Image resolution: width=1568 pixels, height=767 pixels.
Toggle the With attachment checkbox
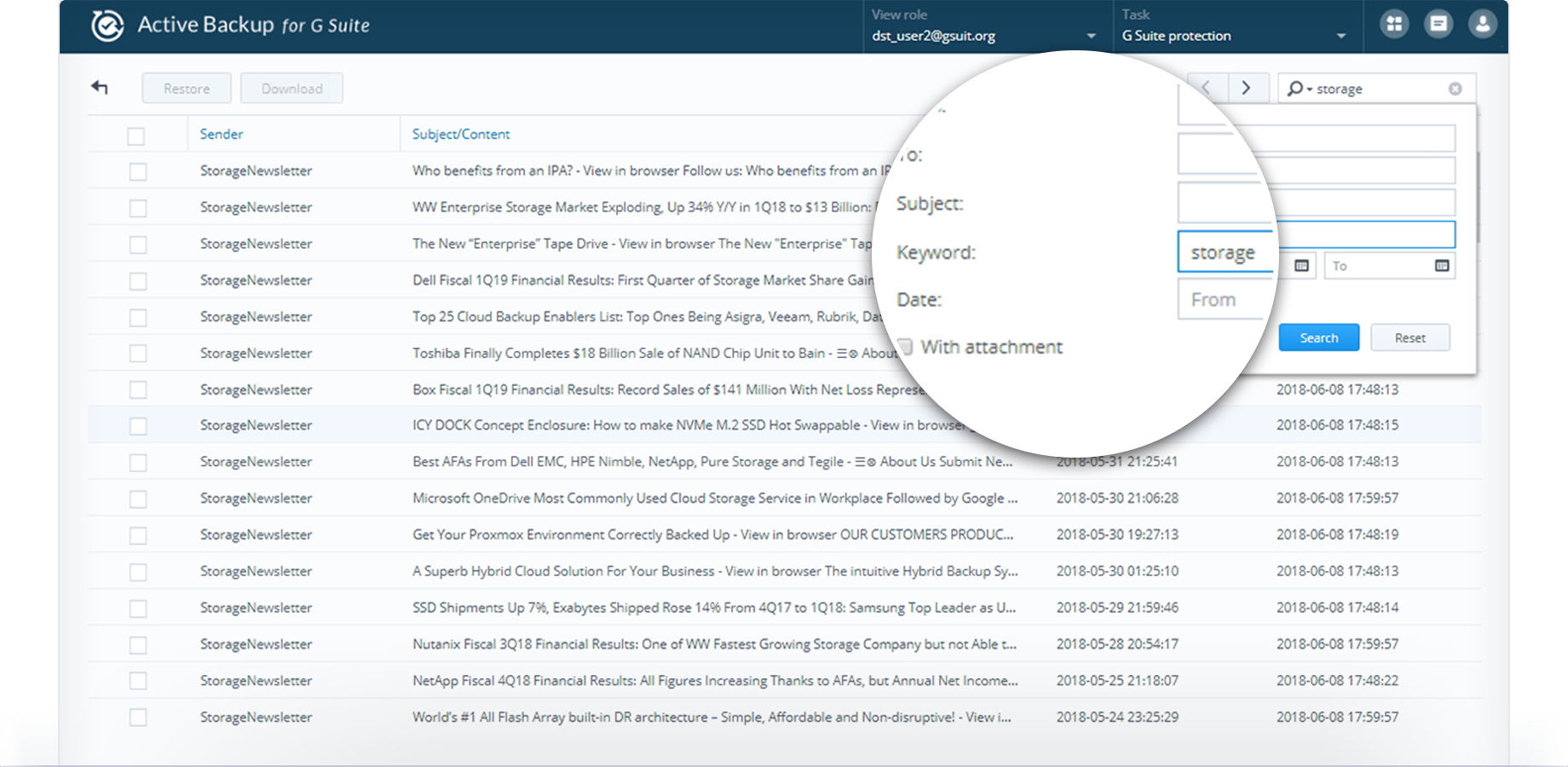point(904,347)
